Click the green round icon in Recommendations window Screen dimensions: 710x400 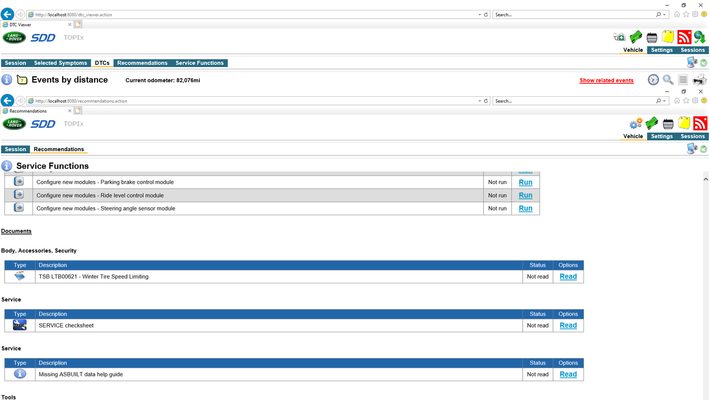[704, 149]
